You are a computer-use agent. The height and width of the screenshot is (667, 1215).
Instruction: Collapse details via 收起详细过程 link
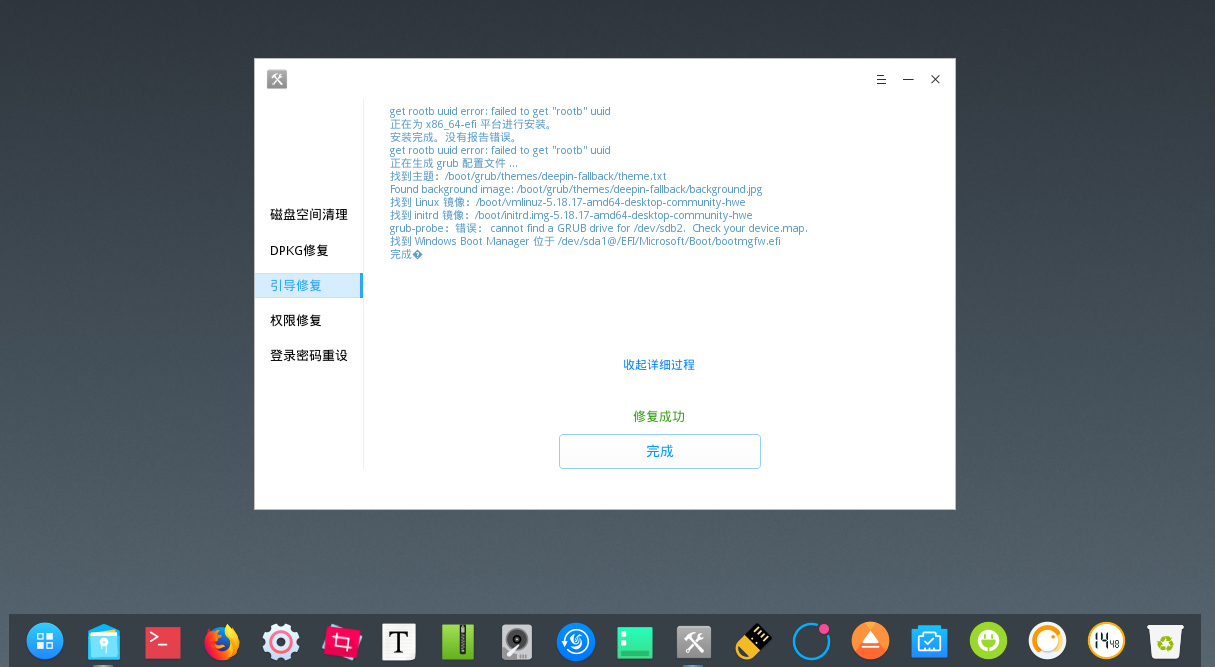[x=659, y=364]
